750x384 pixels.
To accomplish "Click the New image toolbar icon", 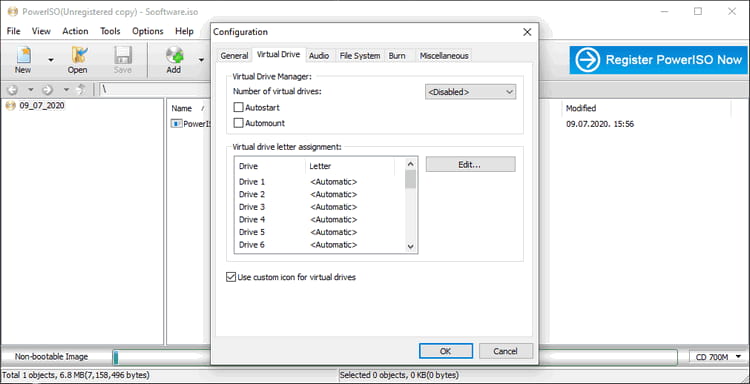I will [23, 60].
